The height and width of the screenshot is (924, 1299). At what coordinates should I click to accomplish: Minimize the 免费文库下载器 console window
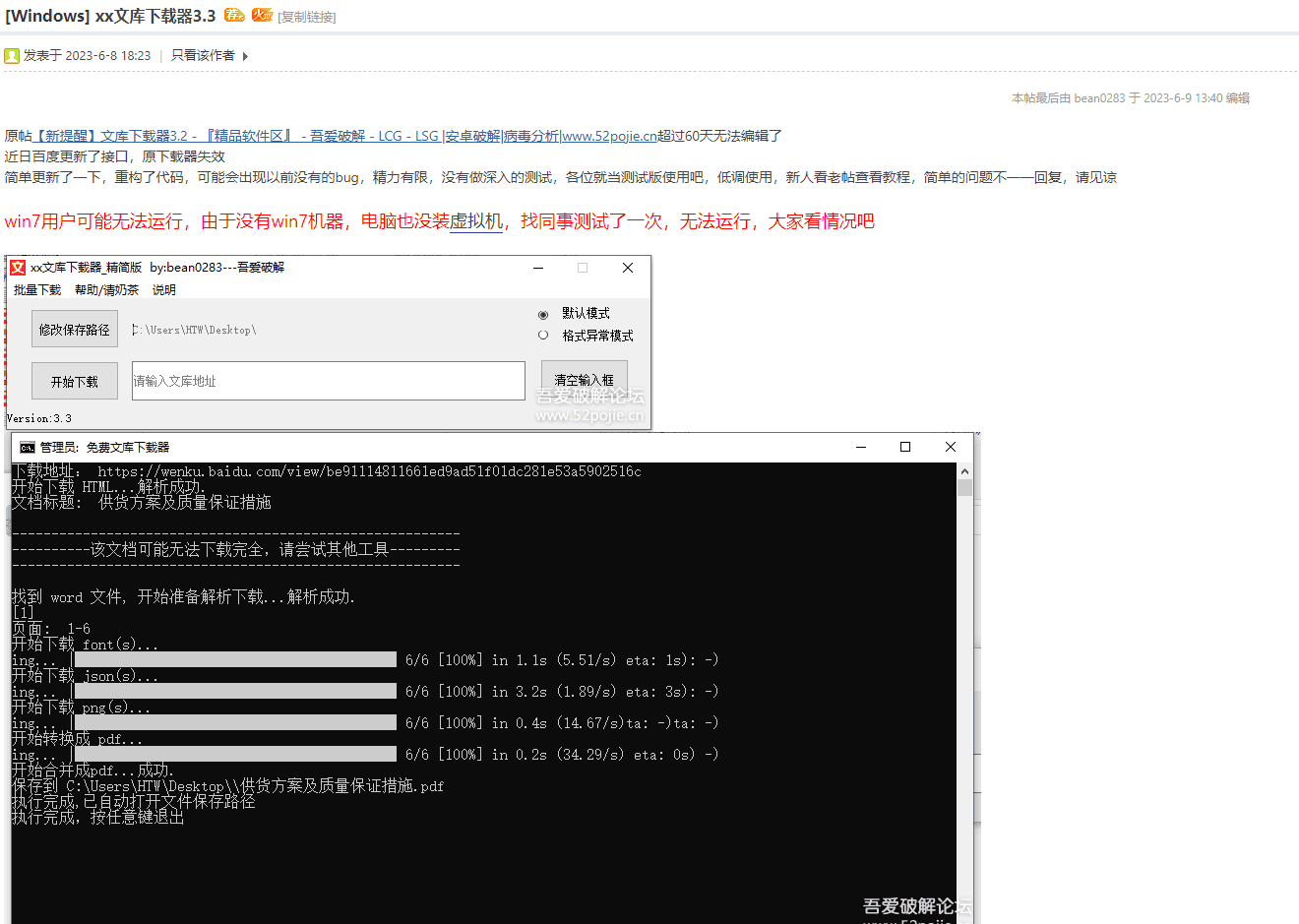[861, 447]
